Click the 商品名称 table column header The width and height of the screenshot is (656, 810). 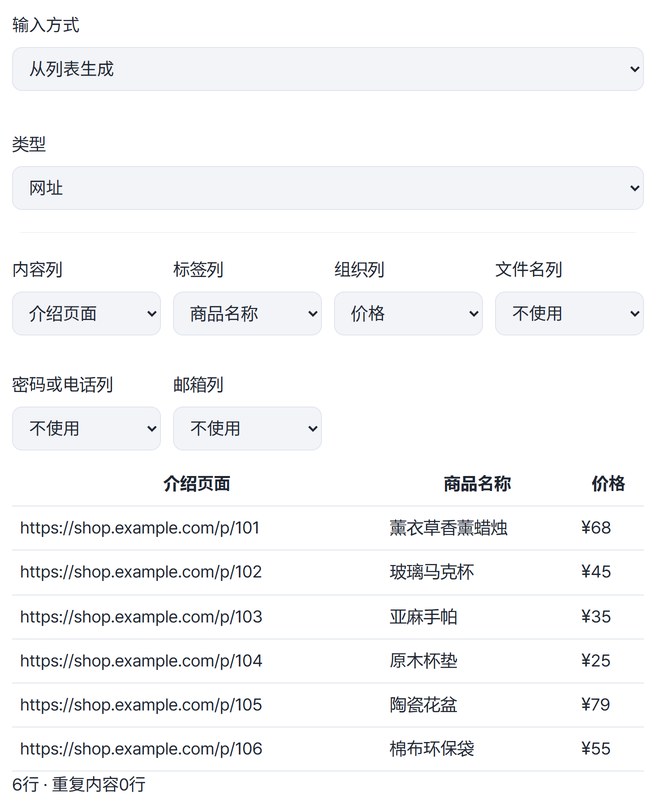click(477, 484)
